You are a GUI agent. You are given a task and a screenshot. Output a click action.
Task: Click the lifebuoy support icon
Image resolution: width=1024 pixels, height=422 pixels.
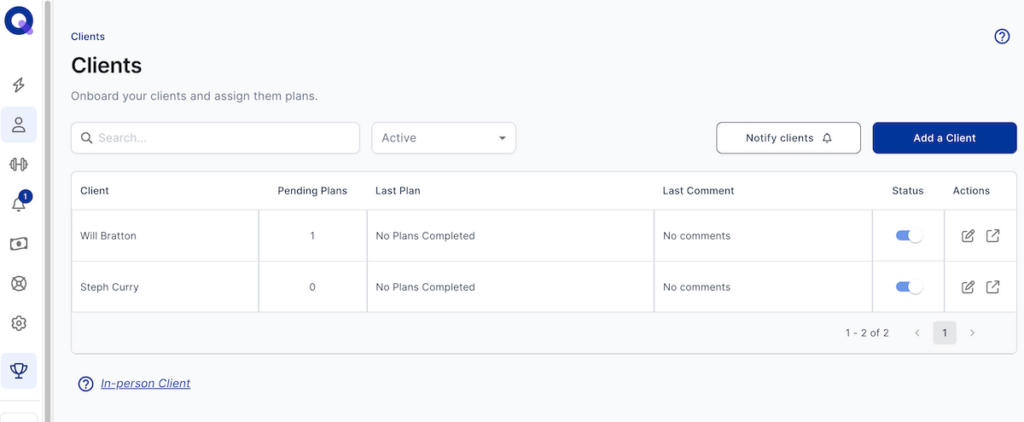pyautogui.click(x=18, y=283)
